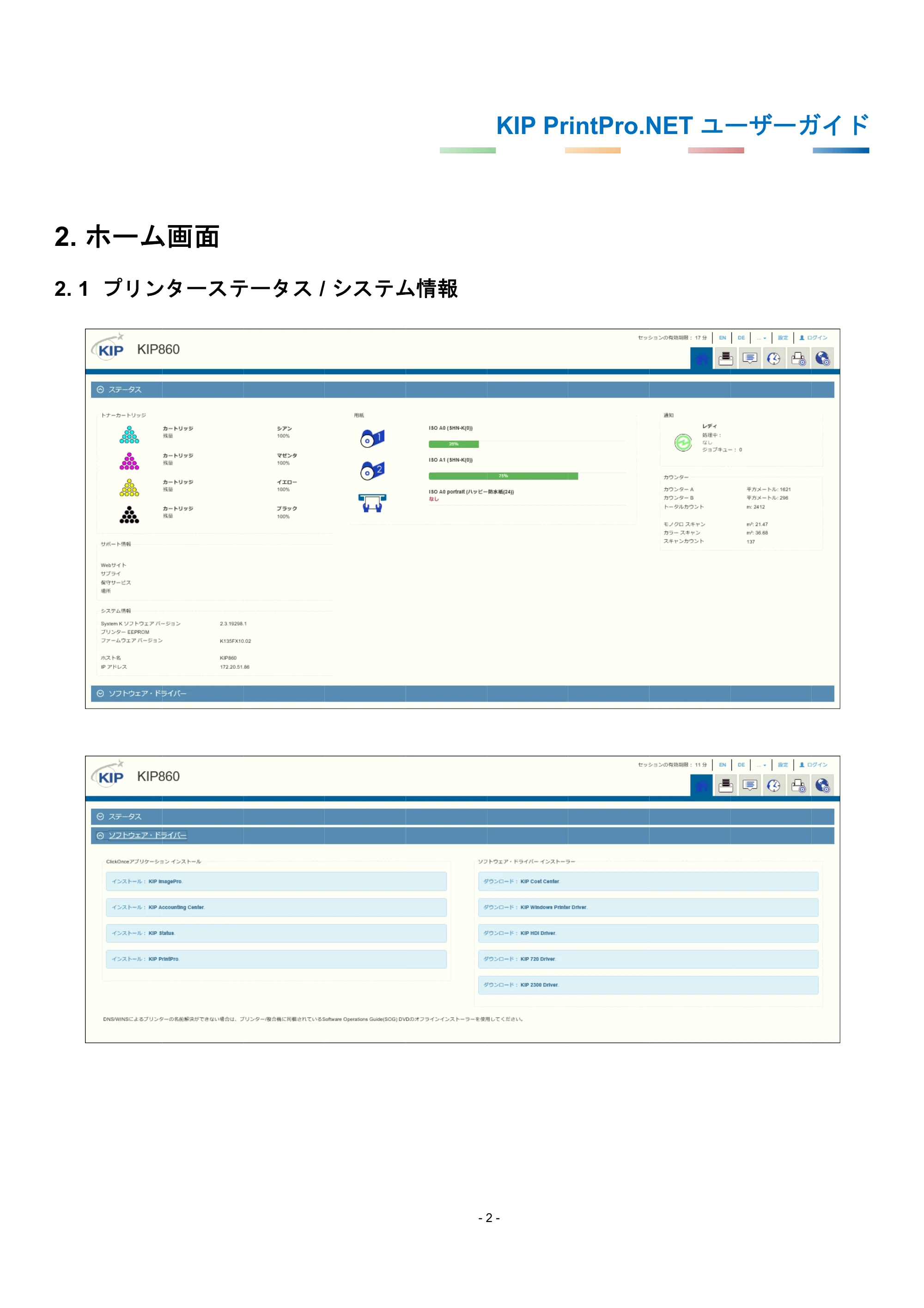The width and height of the screenshot is (924, 1308).
Task: Open the '...' language dropdown in the lower screenshot
Action: pyautogui.click(x=761, y=765)
